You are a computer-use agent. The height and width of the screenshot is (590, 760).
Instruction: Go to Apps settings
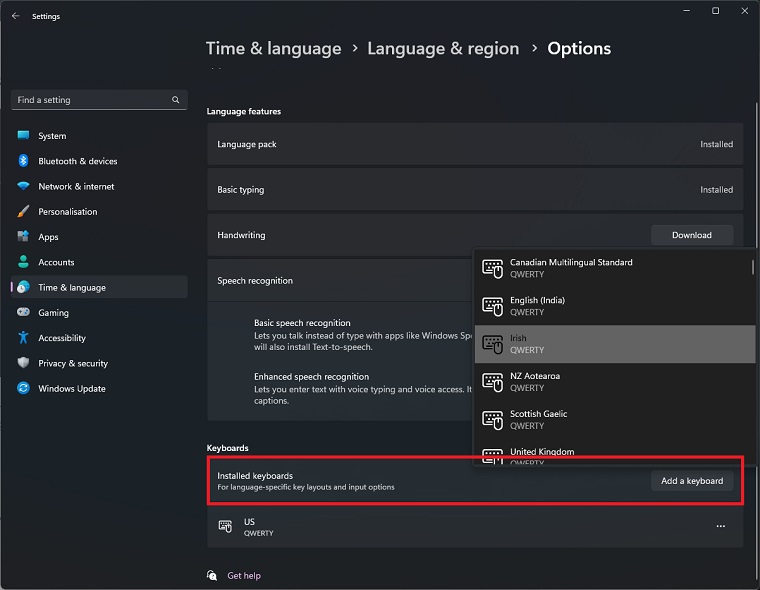(x=99, y=237)
